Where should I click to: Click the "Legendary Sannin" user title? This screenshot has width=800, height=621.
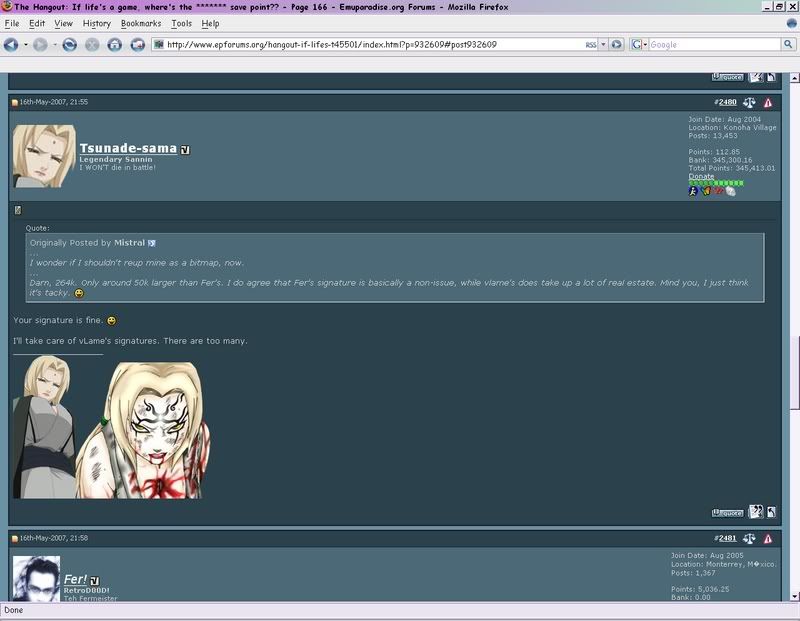click(116, 159)
